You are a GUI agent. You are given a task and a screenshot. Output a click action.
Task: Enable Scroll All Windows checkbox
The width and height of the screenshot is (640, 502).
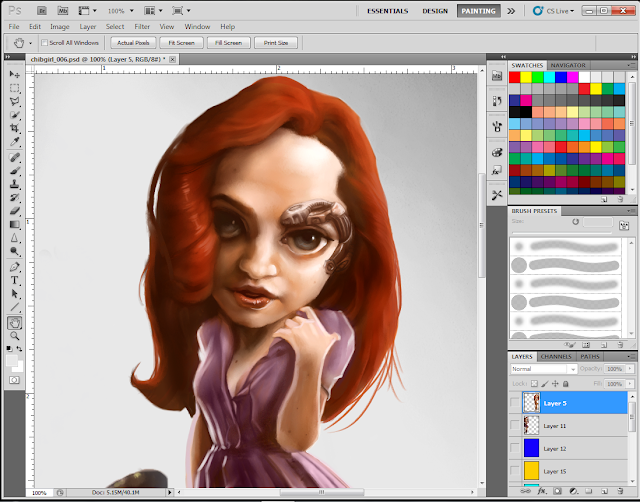click(x=44, y=44)
